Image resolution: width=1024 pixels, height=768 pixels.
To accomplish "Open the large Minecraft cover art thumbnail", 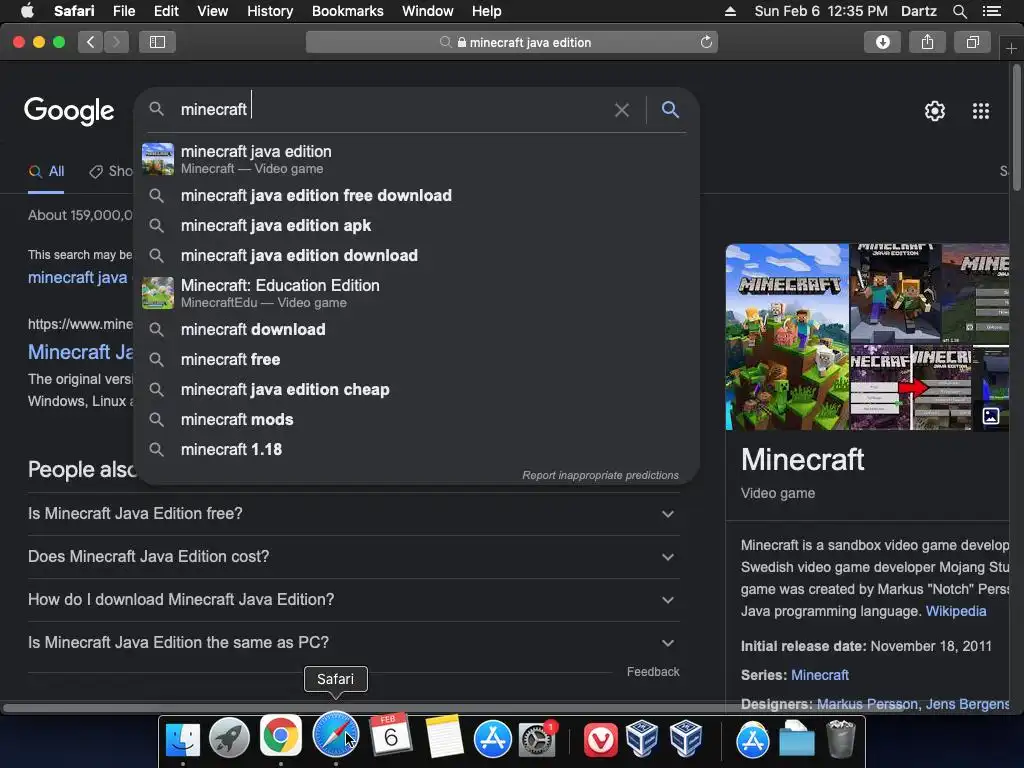I will [x=787, y=337].
